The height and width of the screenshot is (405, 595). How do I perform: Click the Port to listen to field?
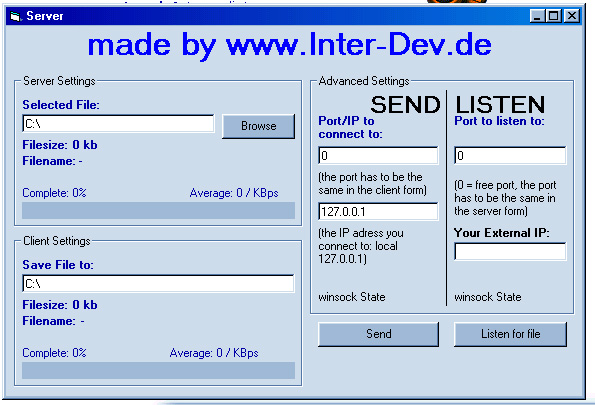[510, 155]
